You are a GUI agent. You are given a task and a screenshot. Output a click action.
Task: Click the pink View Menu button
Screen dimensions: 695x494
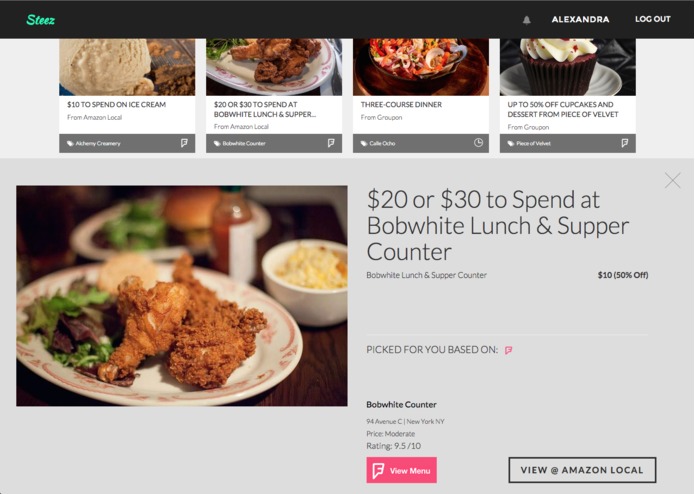[x=402, y=470]
